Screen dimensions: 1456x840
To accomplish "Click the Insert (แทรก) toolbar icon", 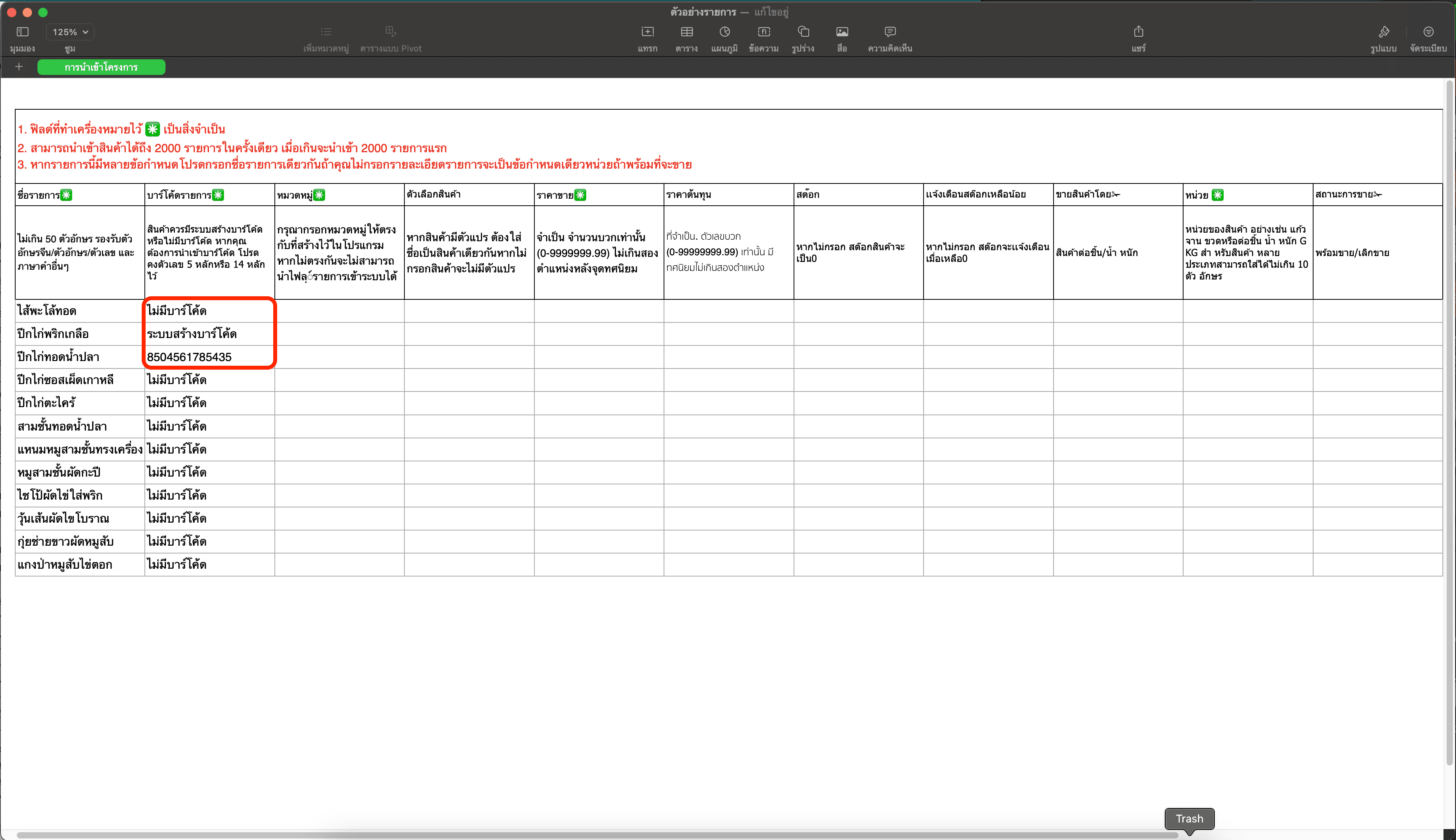I will coord(647,32).
